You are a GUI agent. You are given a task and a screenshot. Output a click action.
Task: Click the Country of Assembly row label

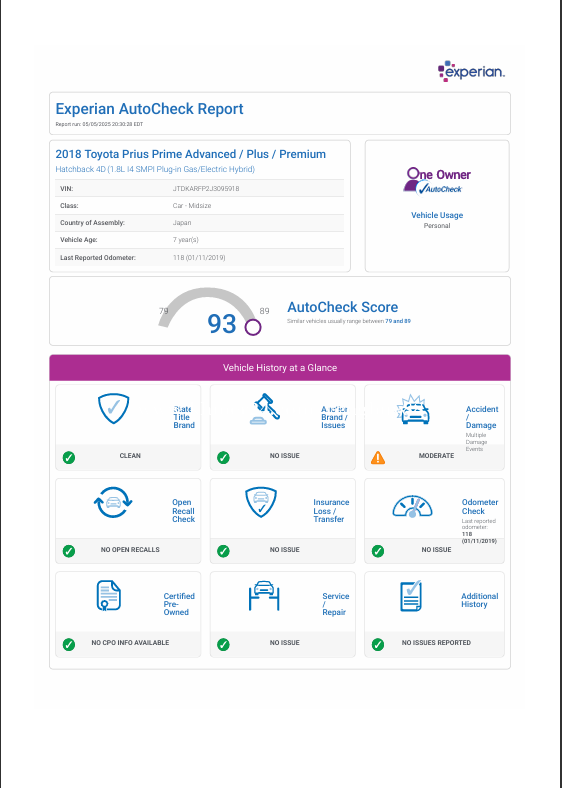tap(92, 223)
